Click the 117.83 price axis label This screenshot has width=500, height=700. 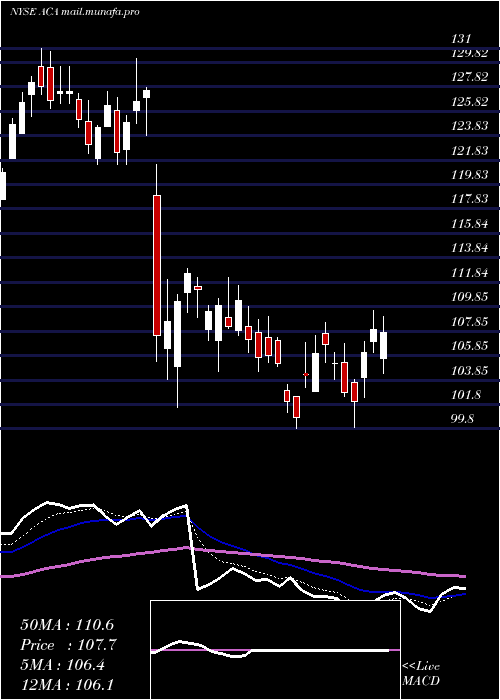pos(469,199)
